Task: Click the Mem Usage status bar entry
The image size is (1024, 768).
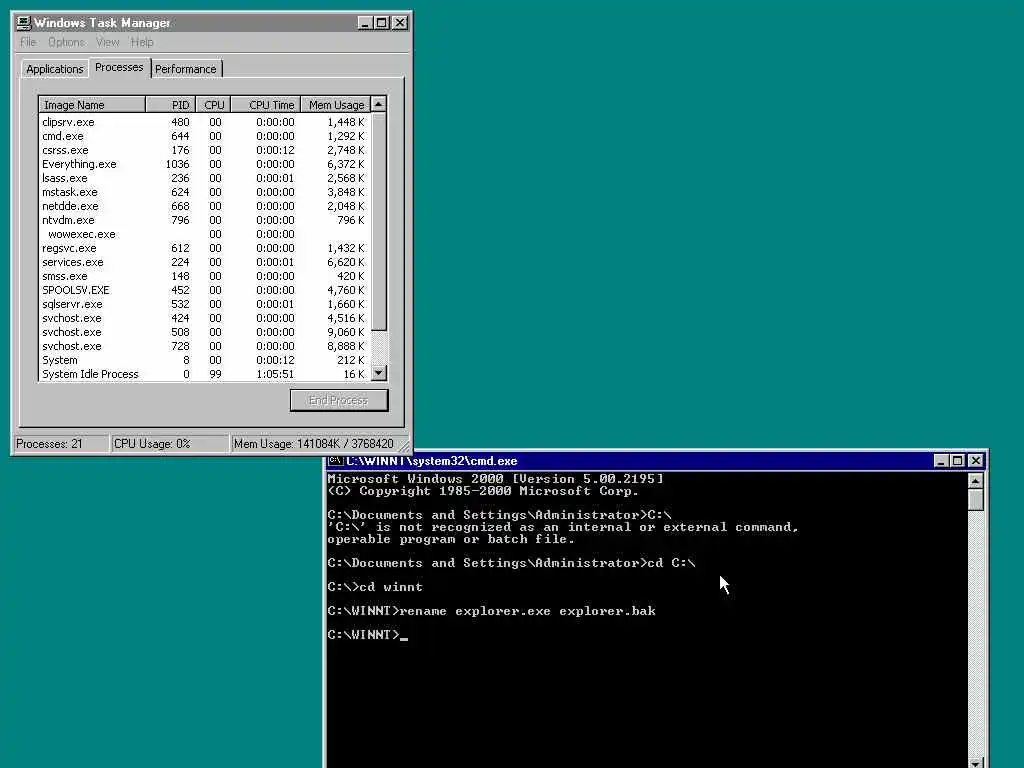Action: [x=316, y=444]
